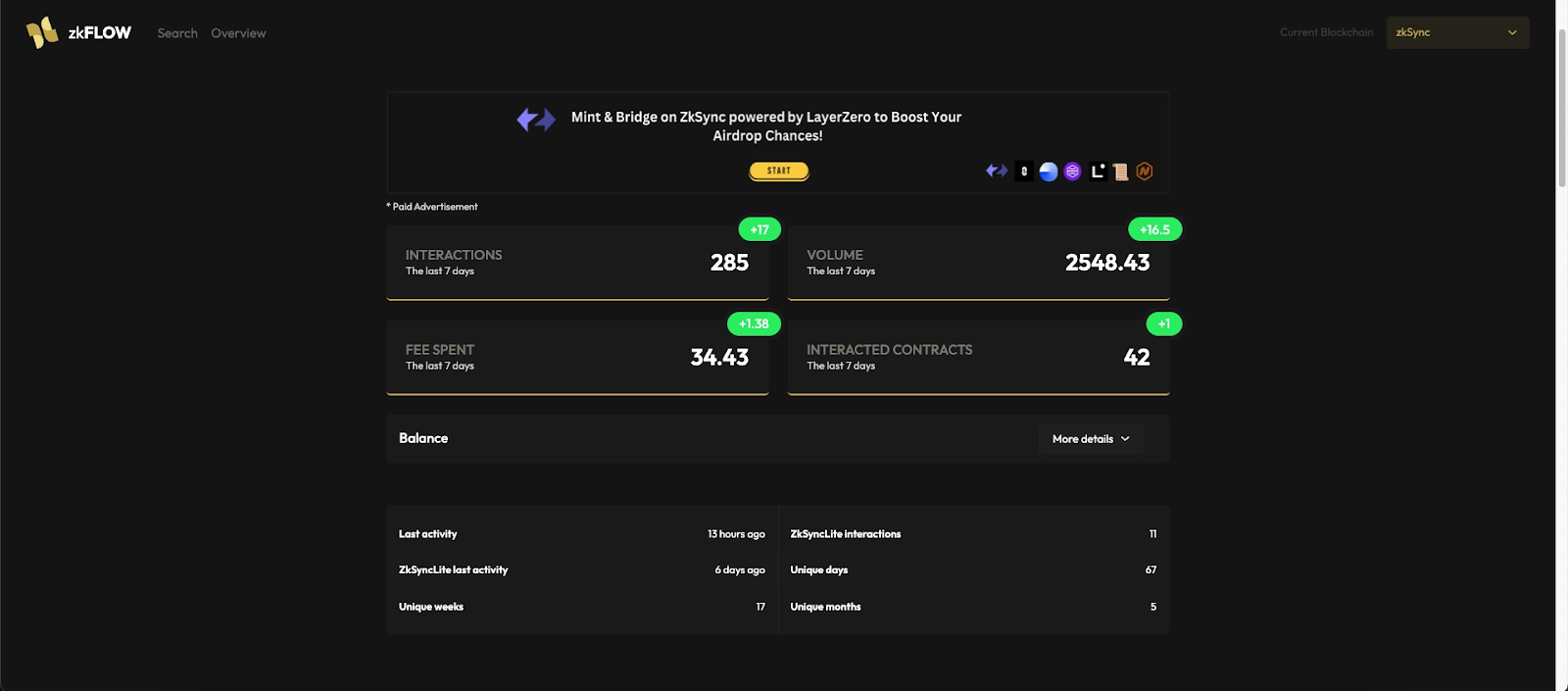Screen dimensions: 1568x691
Task: Click the blue half-circle Base icon
Action: [x=1049, y=172]
